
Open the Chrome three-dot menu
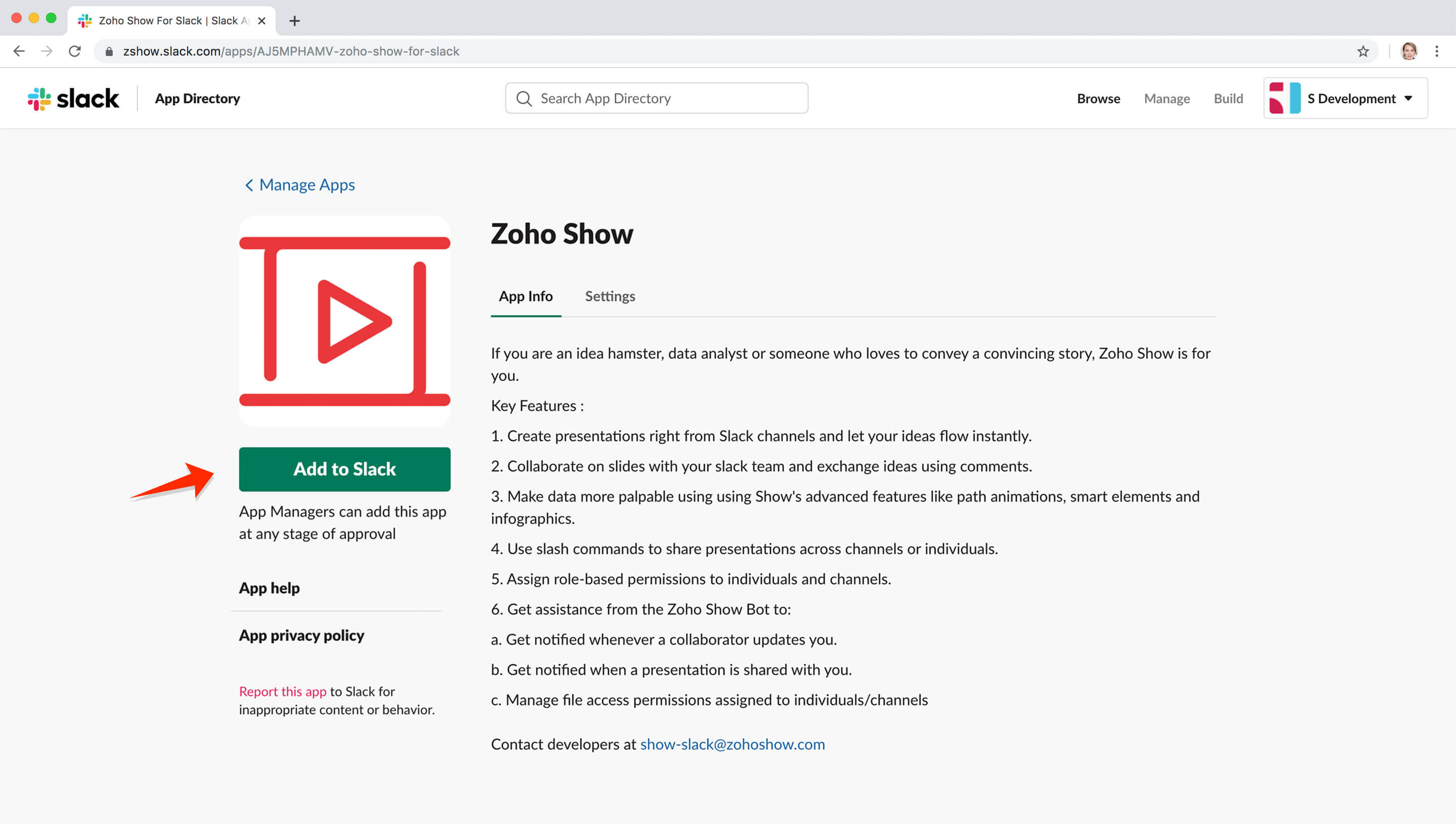pos(1436,51)
